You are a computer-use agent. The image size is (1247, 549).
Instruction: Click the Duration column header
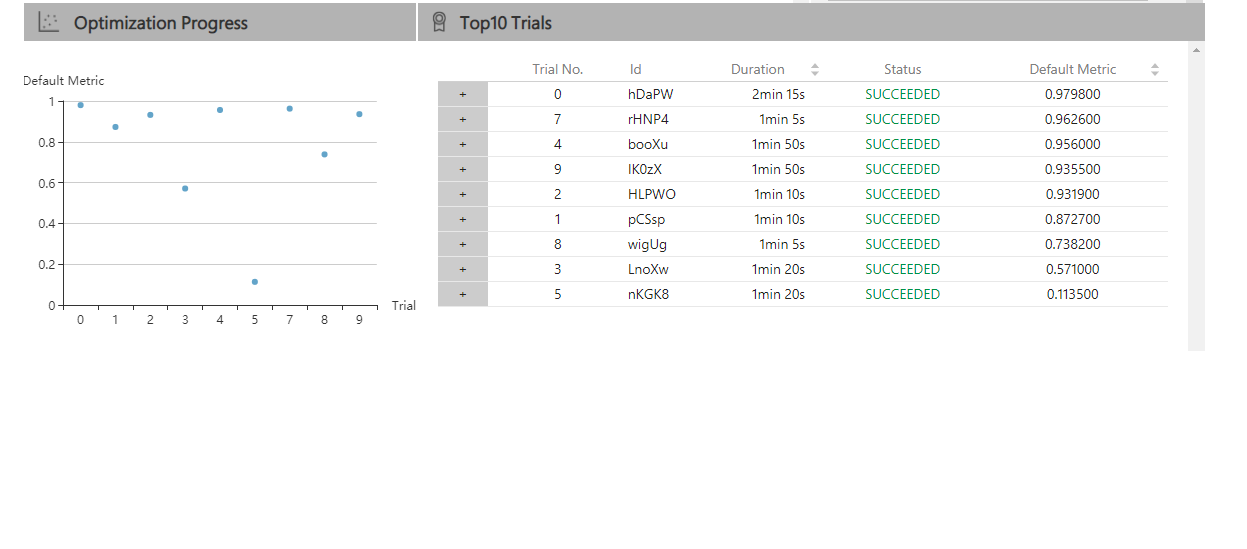click(757, 69)
